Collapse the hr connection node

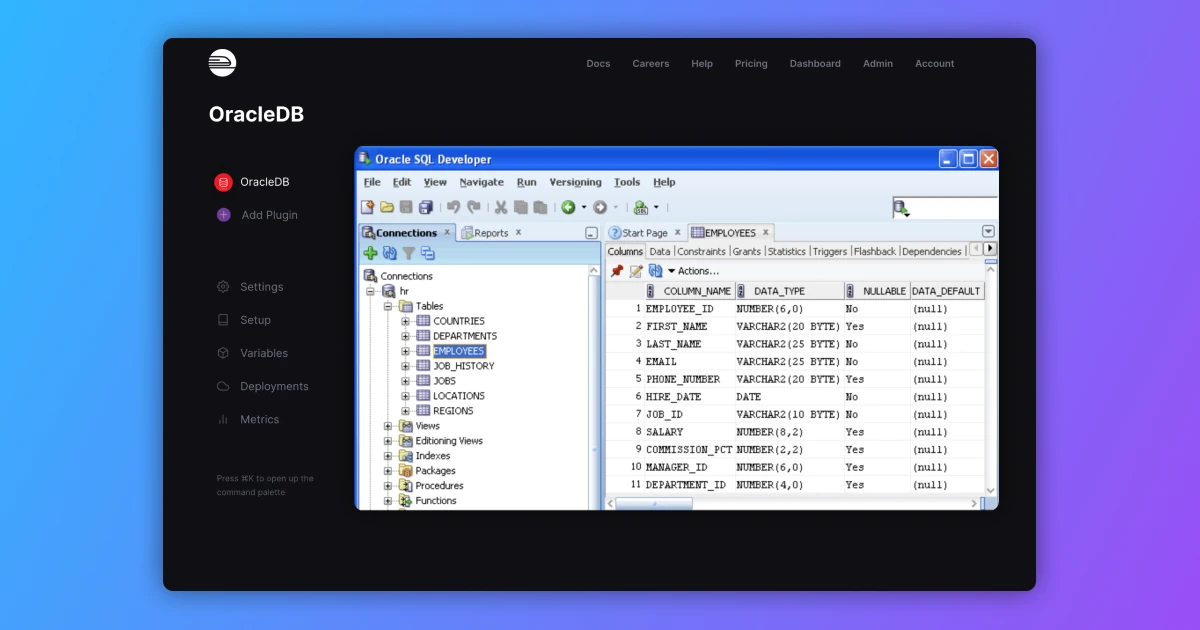(370, 291)
